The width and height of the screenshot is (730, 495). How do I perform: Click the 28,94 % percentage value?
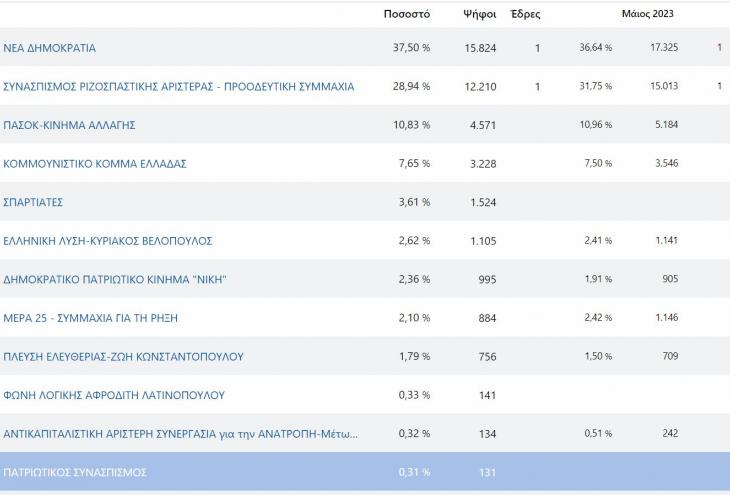pos(412,86)
